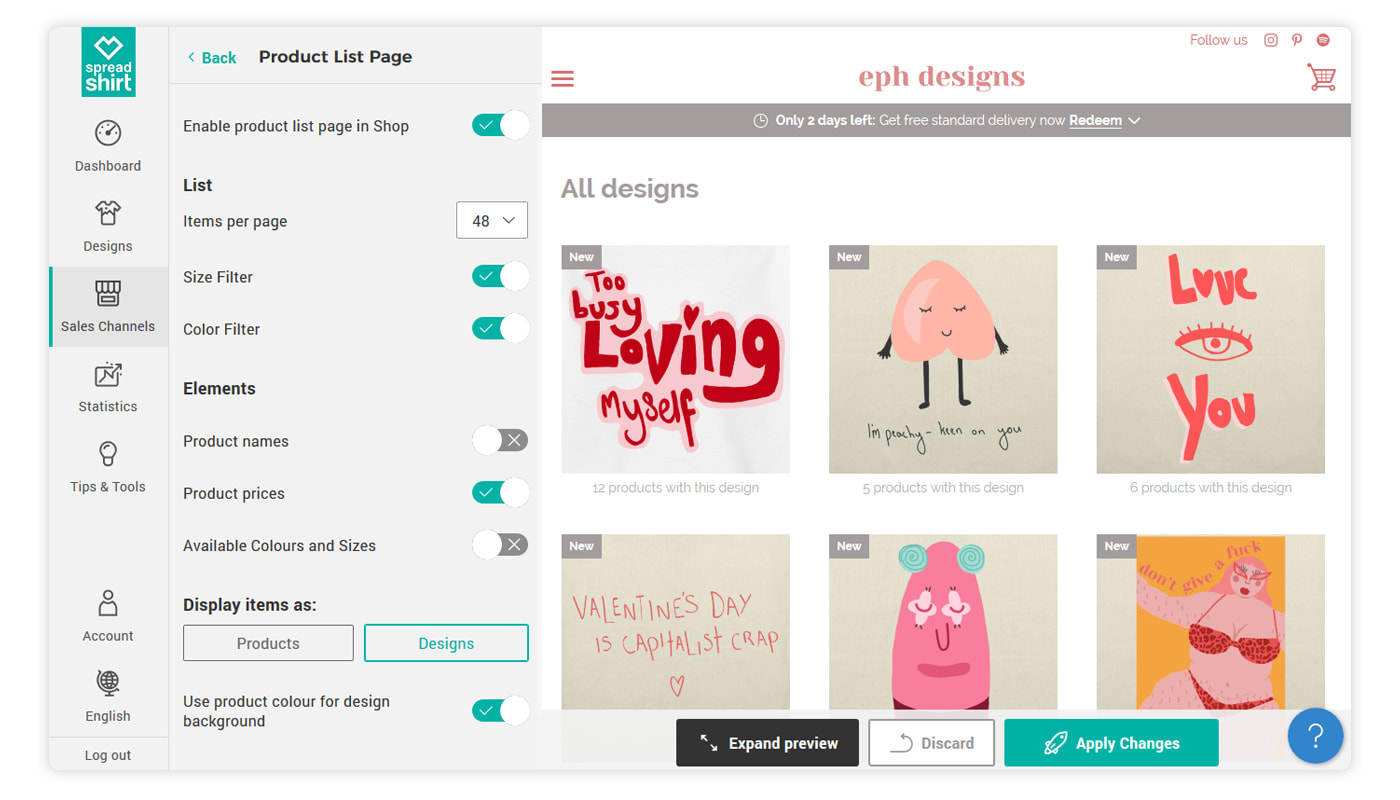Turn on Available Colours and Sizes
The width and height of the screenshot is (1400, 800).
tap(500, 545)
